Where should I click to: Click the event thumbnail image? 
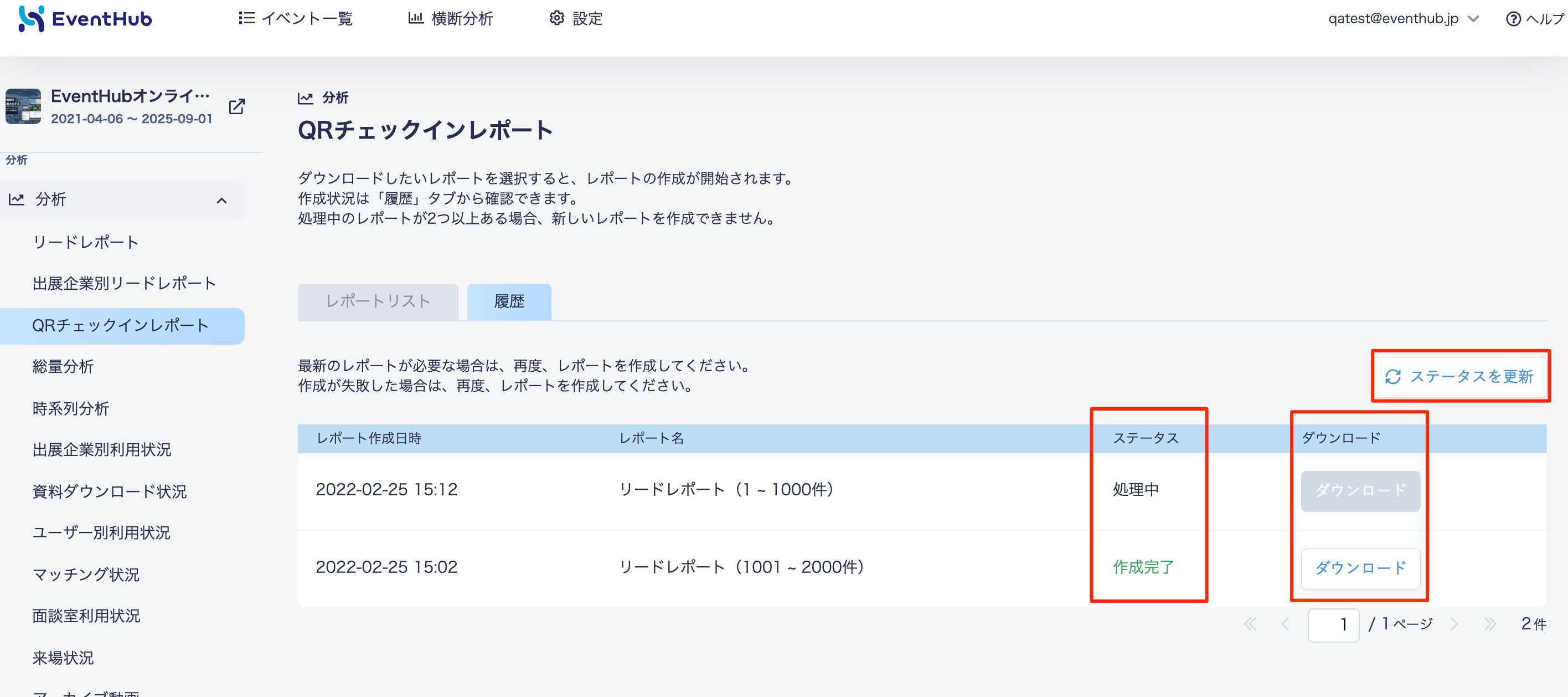(x=23, y=106)
